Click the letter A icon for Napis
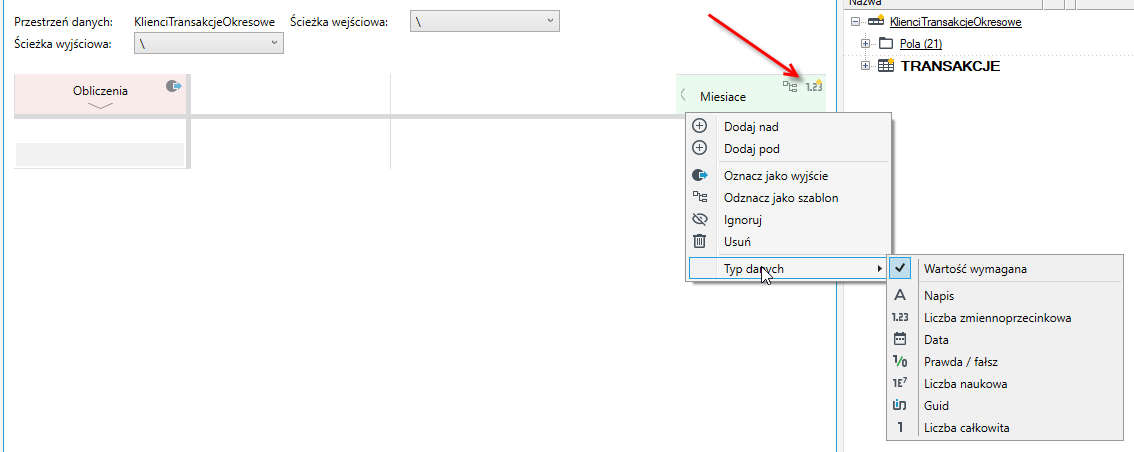The height and width of the screenshot is (452, 1134). (900, 296)
